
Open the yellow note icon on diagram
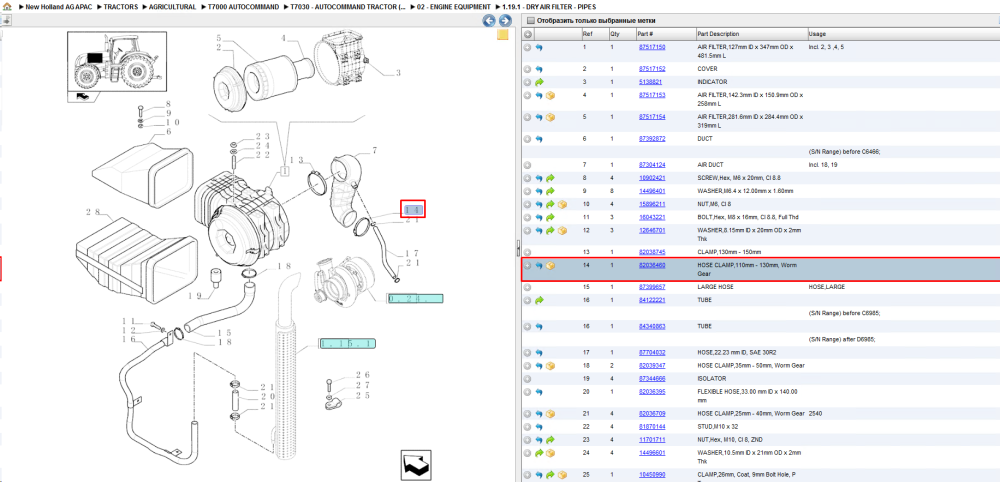coord(503,34)
